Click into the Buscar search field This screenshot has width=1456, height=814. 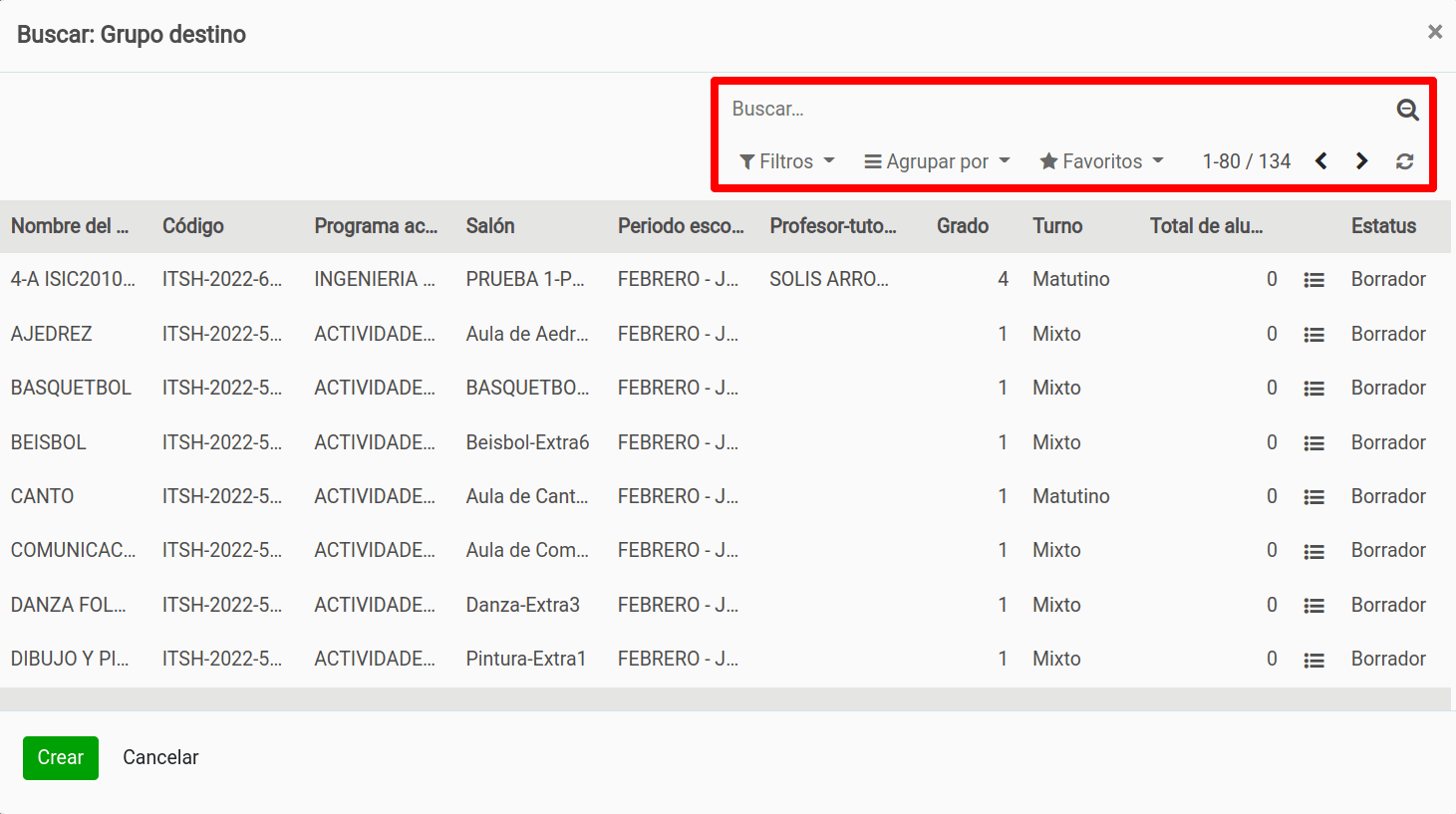[x=1056, y=109]
